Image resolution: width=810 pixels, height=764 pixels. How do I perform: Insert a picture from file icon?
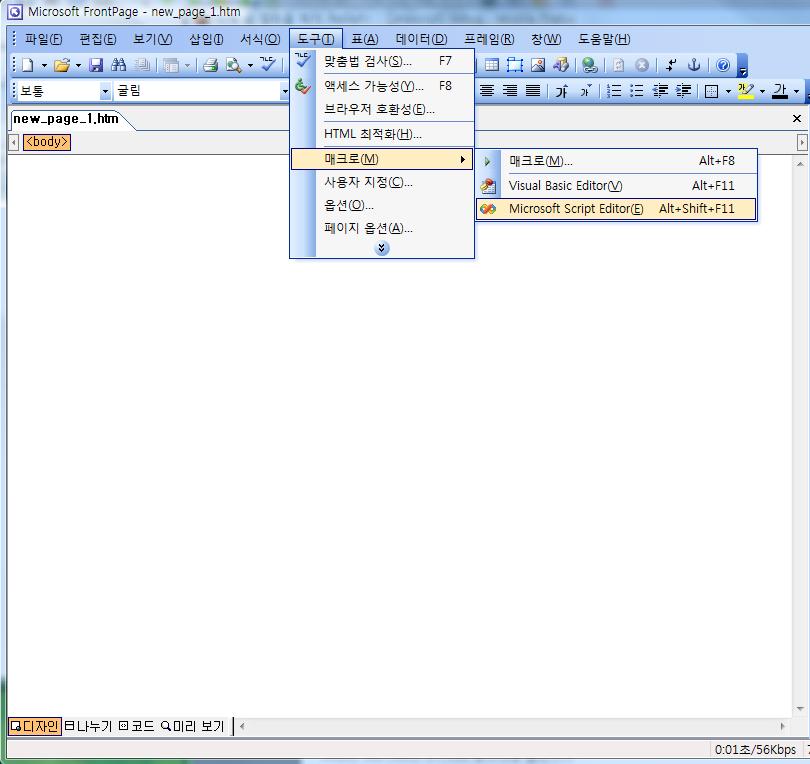tap(538, 65)
